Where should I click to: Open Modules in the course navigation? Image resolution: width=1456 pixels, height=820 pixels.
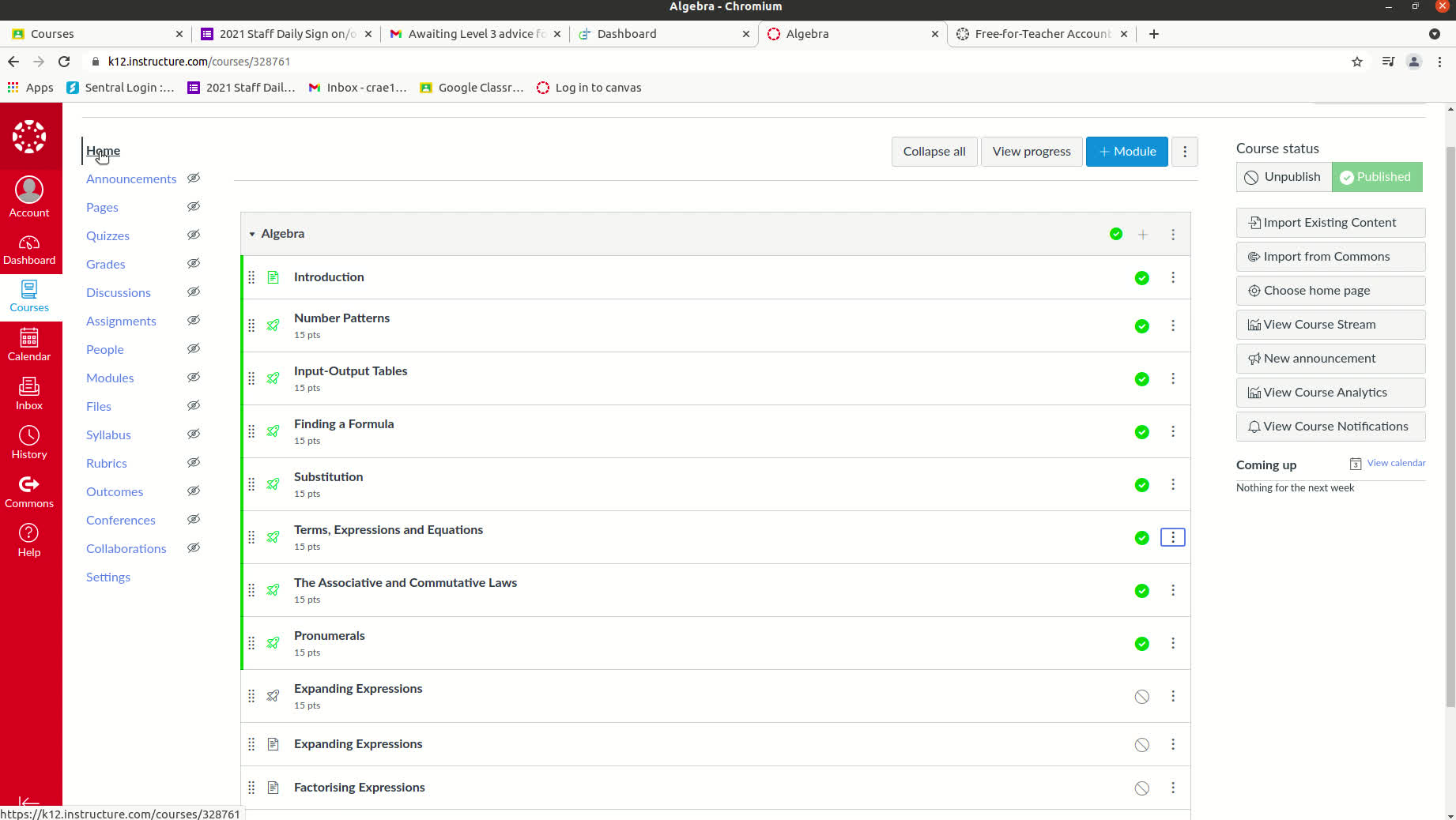110,378
